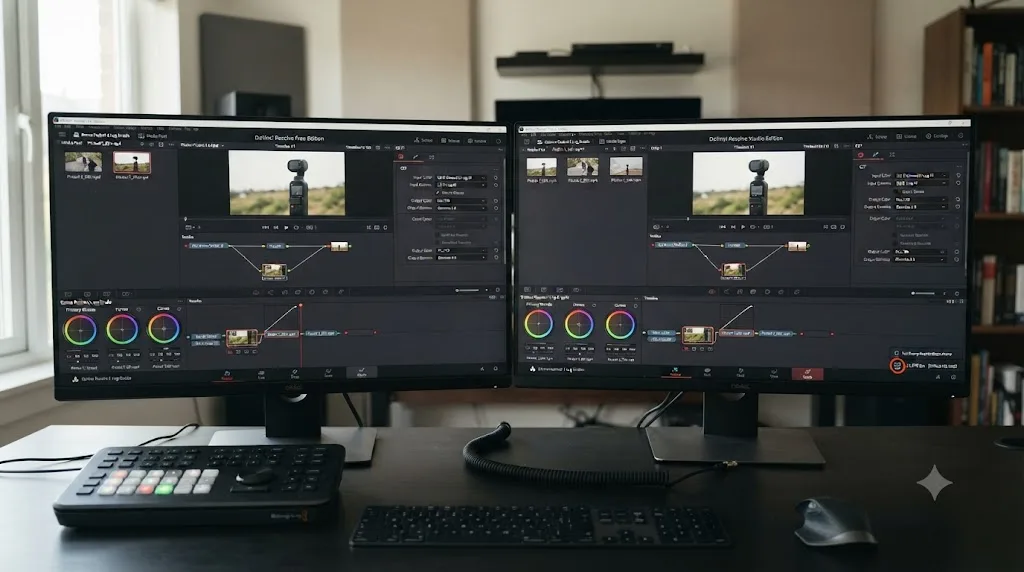Switch to red-filled page tab in Studio Edition

coord(807,374)
